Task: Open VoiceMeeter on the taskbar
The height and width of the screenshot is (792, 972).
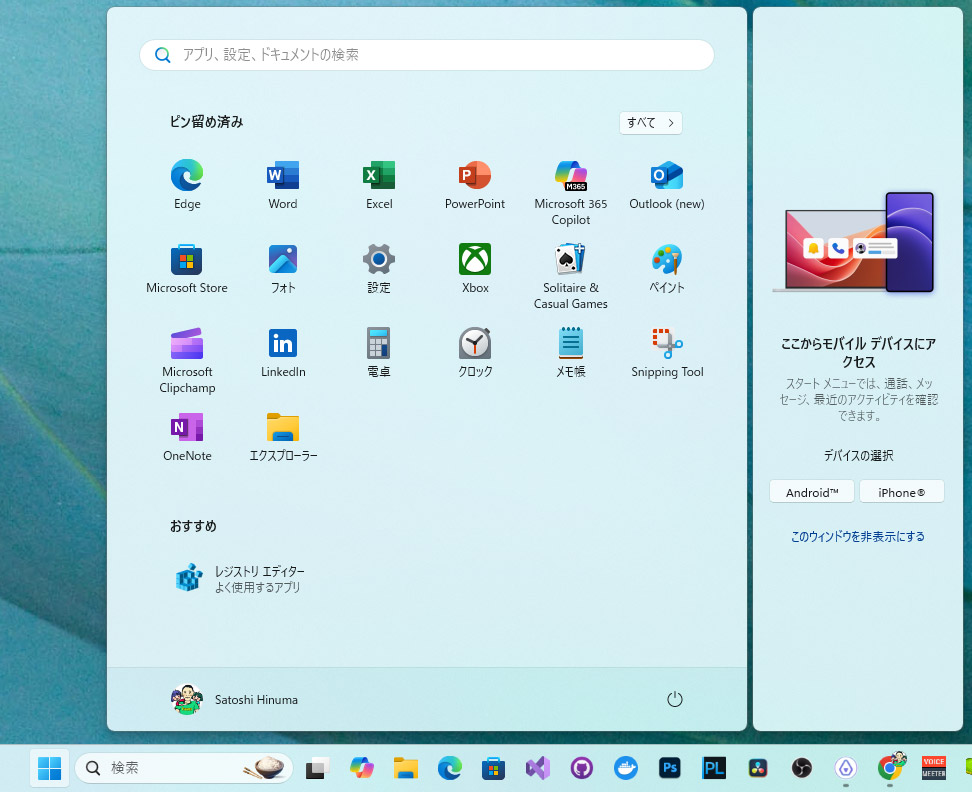Action: click(x=934, y=768)
